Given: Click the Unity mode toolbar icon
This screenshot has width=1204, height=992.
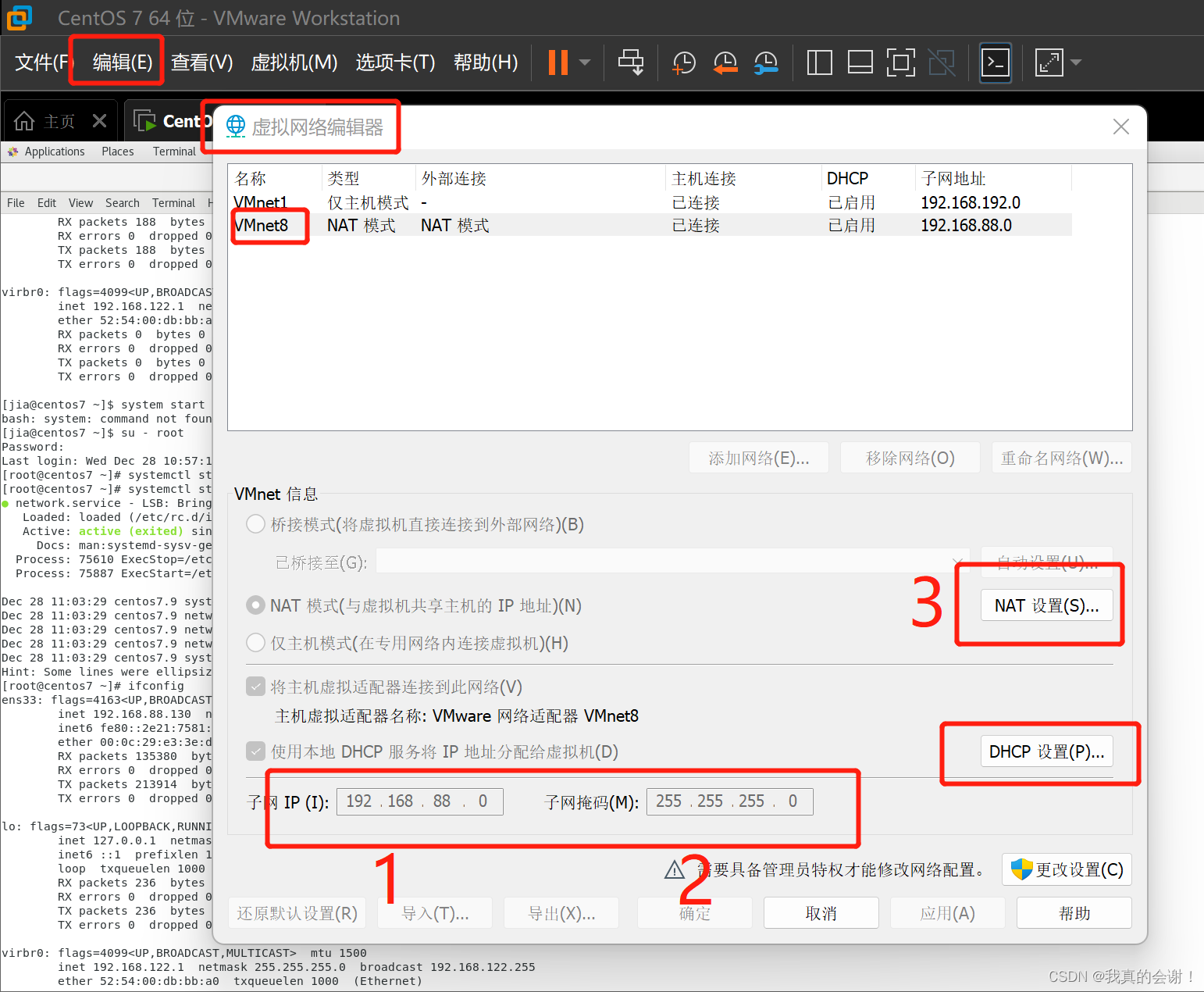Looking at the screenshot, I should pos(942,62).
